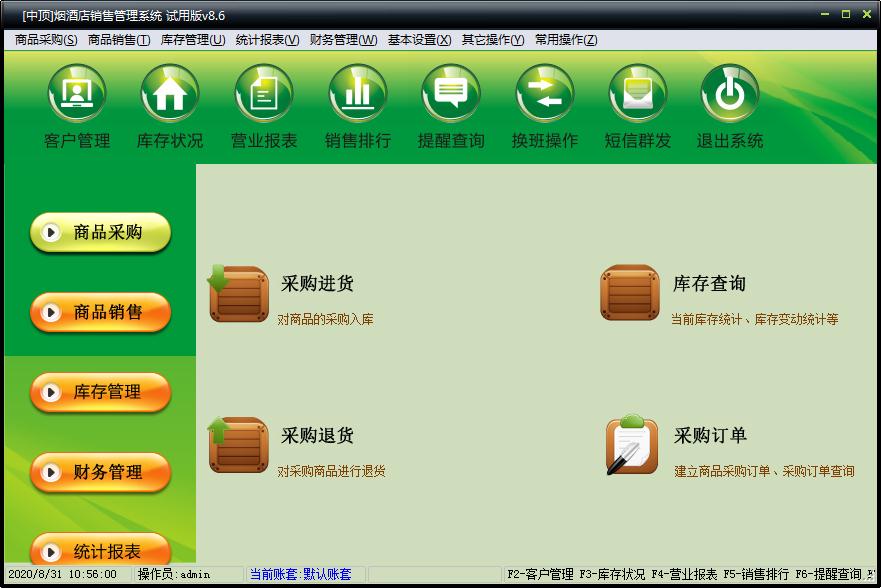This screenshot has height=588, width=881.
Task: Click the 退出系统 power icon
Action: coord(730,93)
